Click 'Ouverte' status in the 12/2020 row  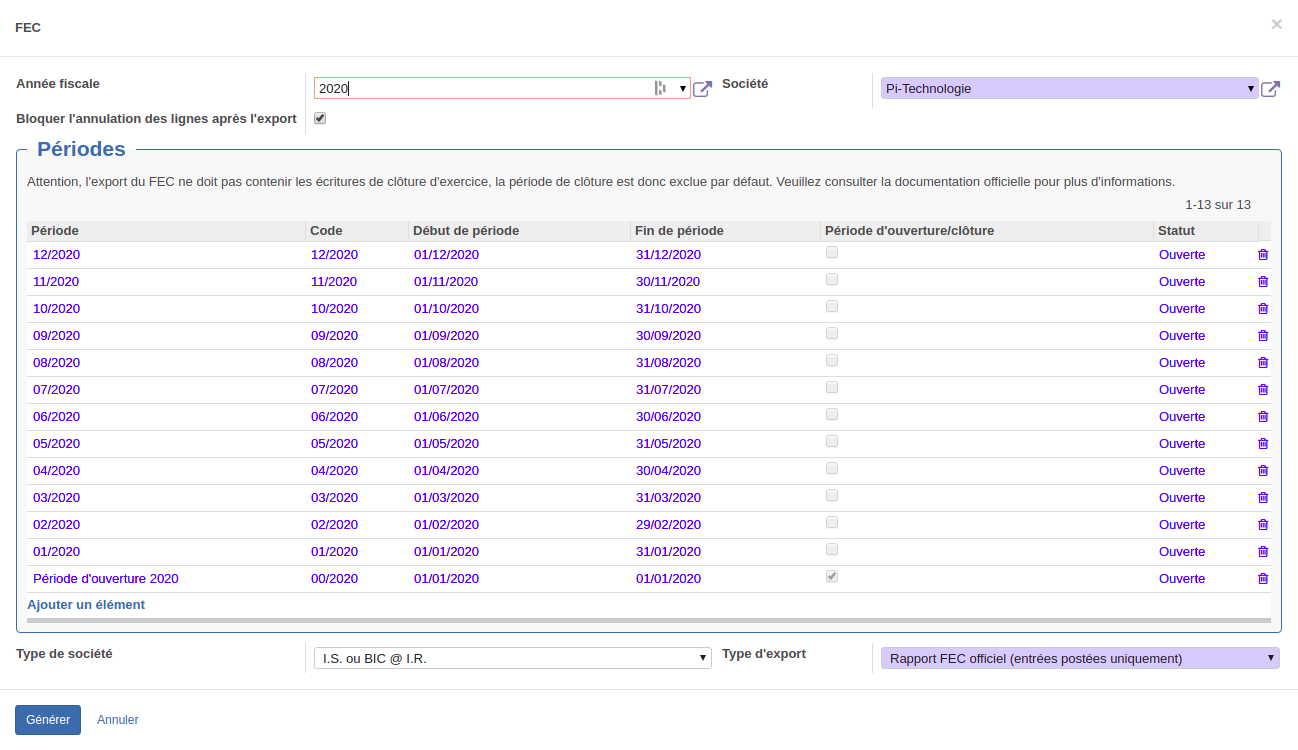coord(1182,255)
